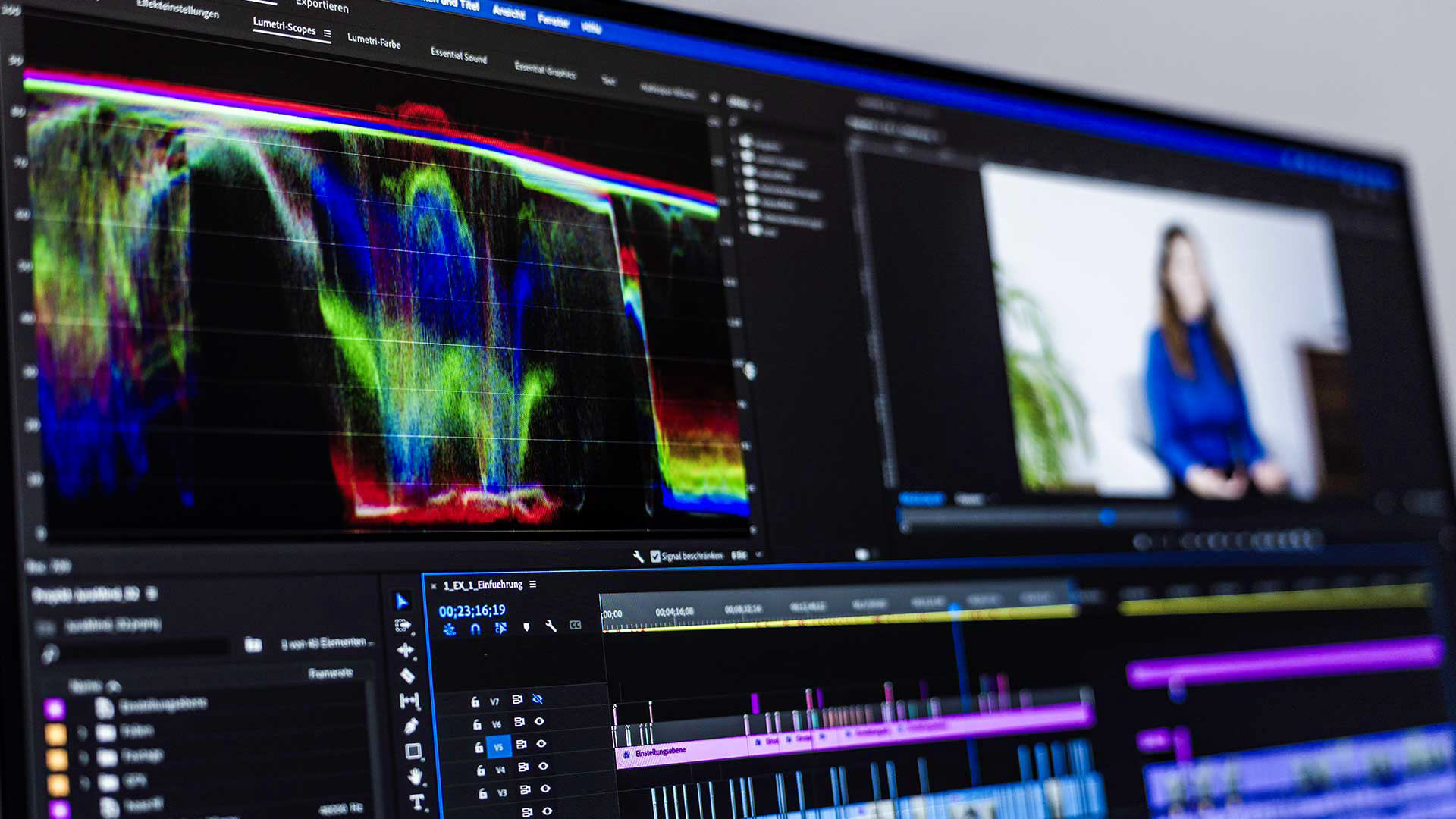This screenshot has width=1456, height=819.
Task: Target the V4 track label
Action: point(500,770)
